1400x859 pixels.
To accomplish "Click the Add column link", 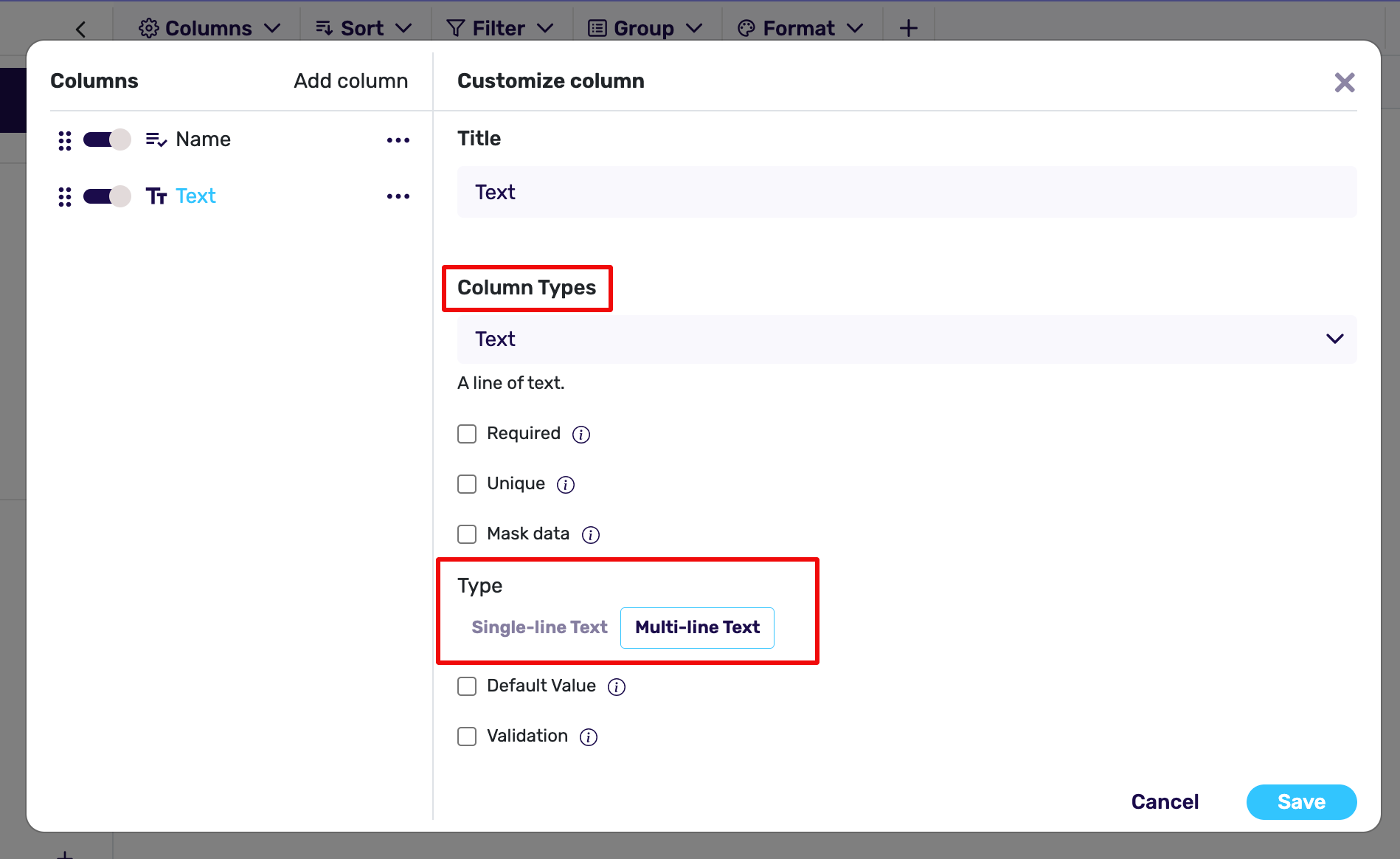I will click(x=350, y=81).
